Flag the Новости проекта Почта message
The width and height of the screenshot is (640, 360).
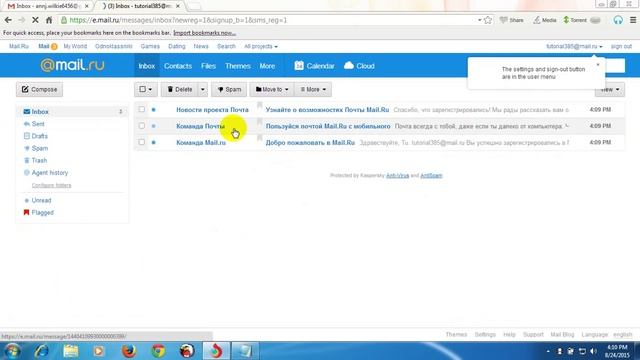259,106
